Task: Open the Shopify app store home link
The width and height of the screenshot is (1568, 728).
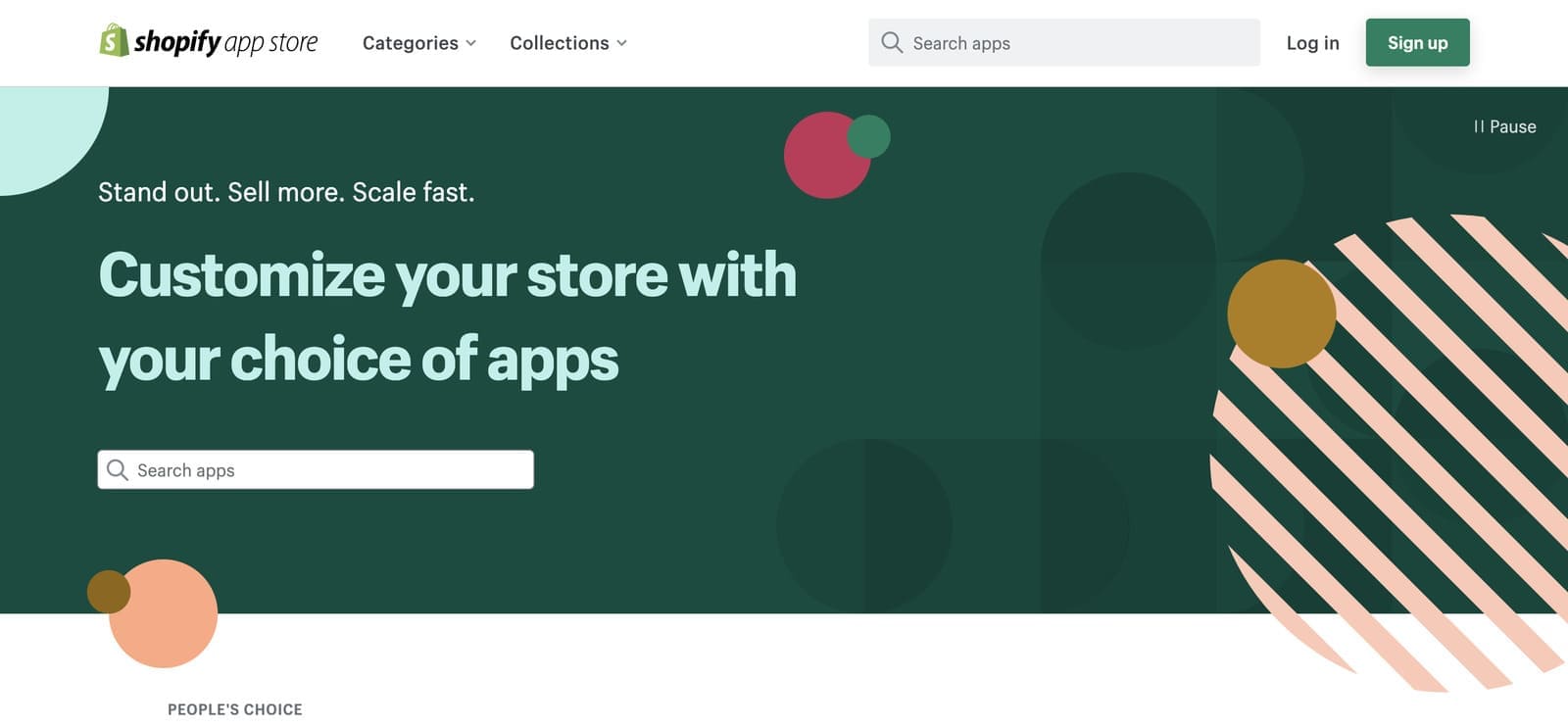Action: point(209,42)
